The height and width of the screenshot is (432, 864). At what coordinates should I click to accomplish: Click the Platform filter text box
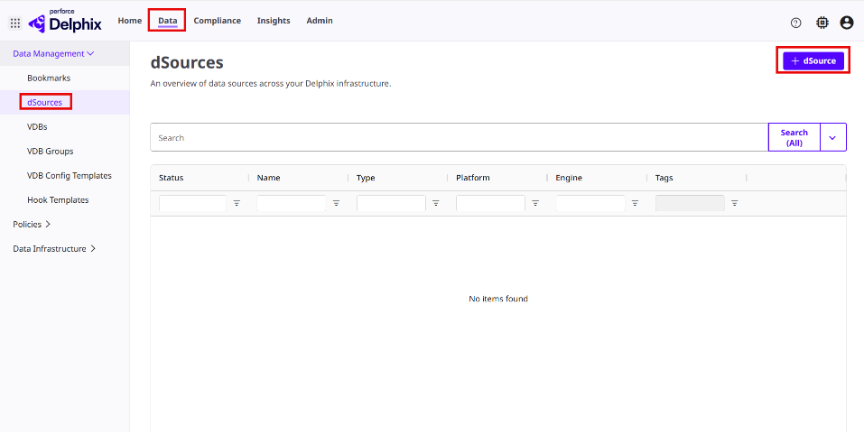coord(490,203)
